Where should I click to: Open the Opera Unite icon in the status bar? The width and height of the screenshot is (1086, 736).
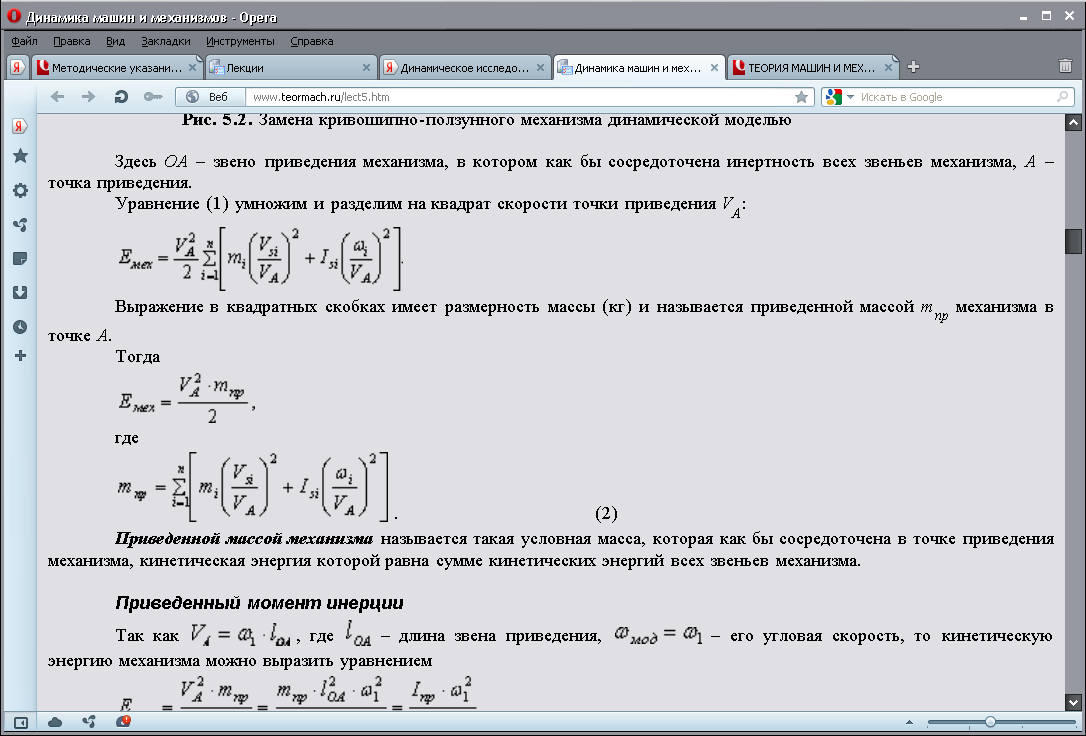tap(89, 723)
